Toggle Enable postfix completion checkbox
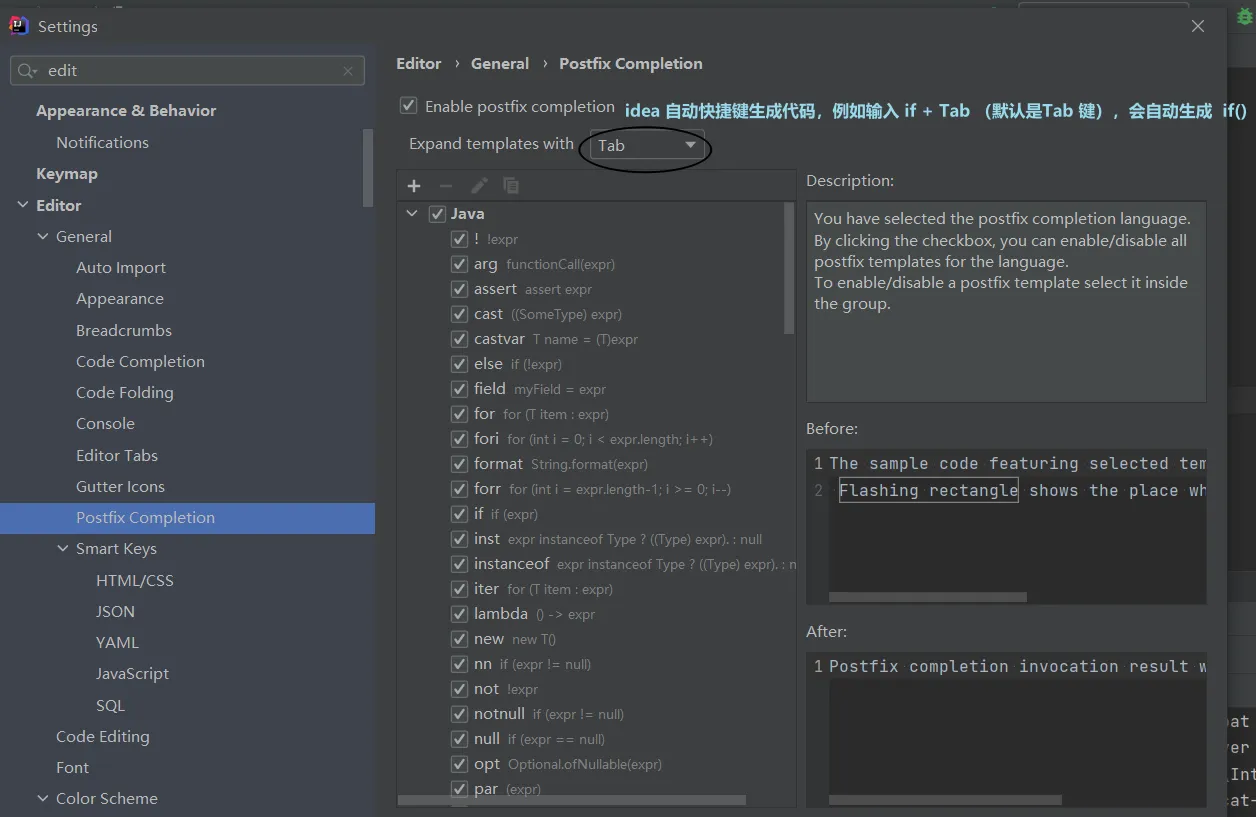Viewport: 1256px width, 817px height. tap(408, 106)
